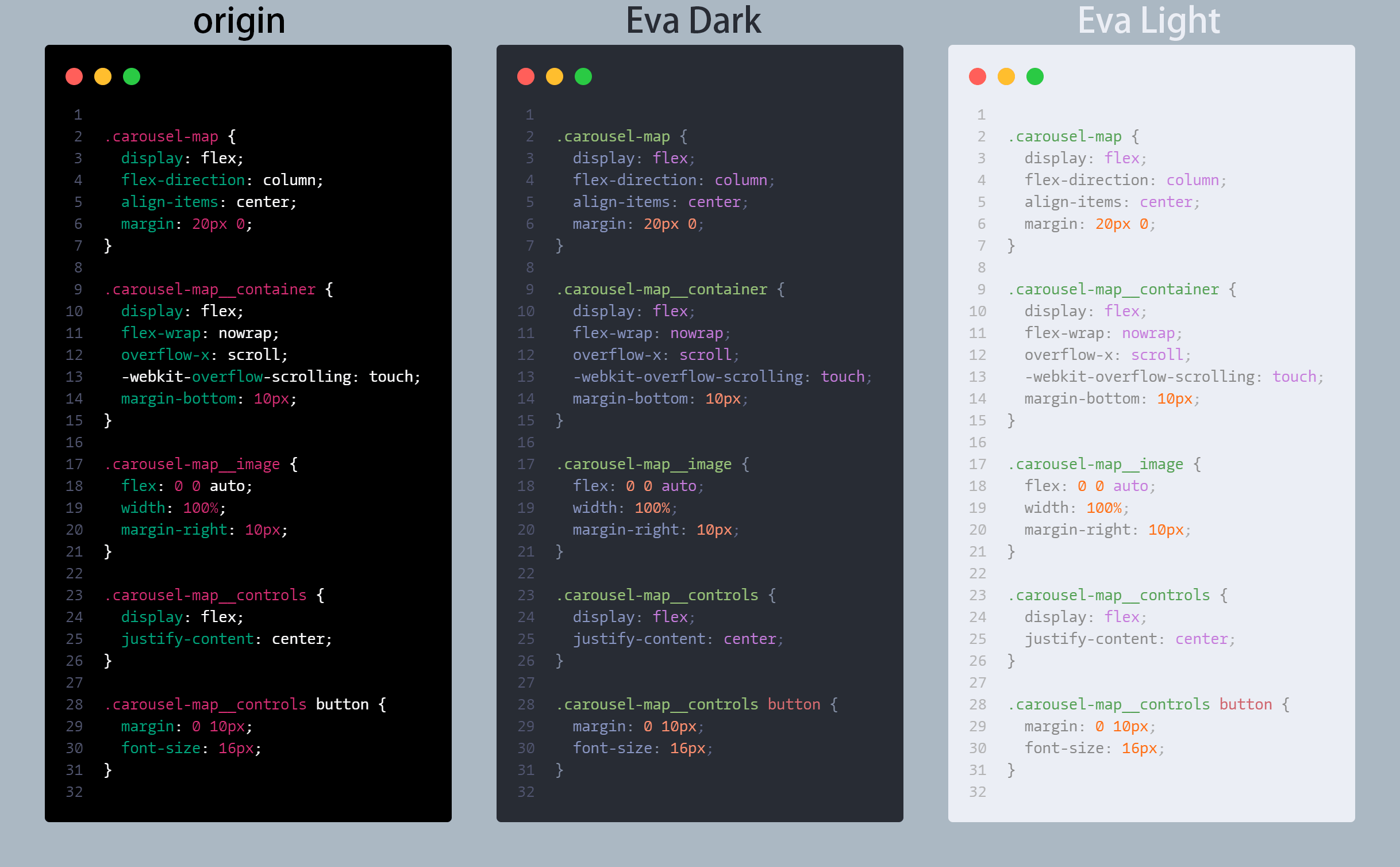Click the red close circle on origin window
This screenshot has height=867, width=1400.
click(74, 76)
